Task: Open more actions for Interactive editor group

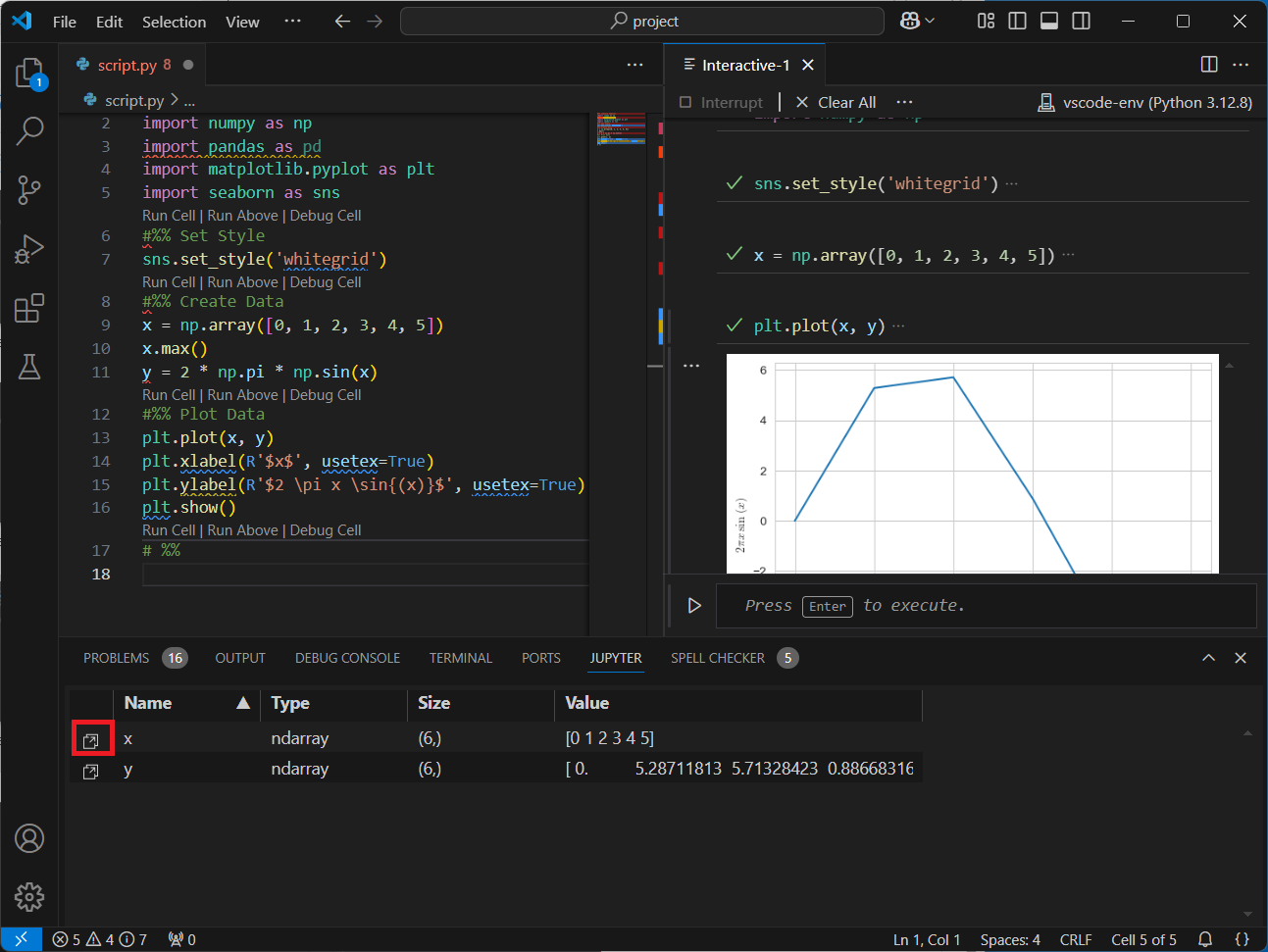Action: pos(1241,65)
